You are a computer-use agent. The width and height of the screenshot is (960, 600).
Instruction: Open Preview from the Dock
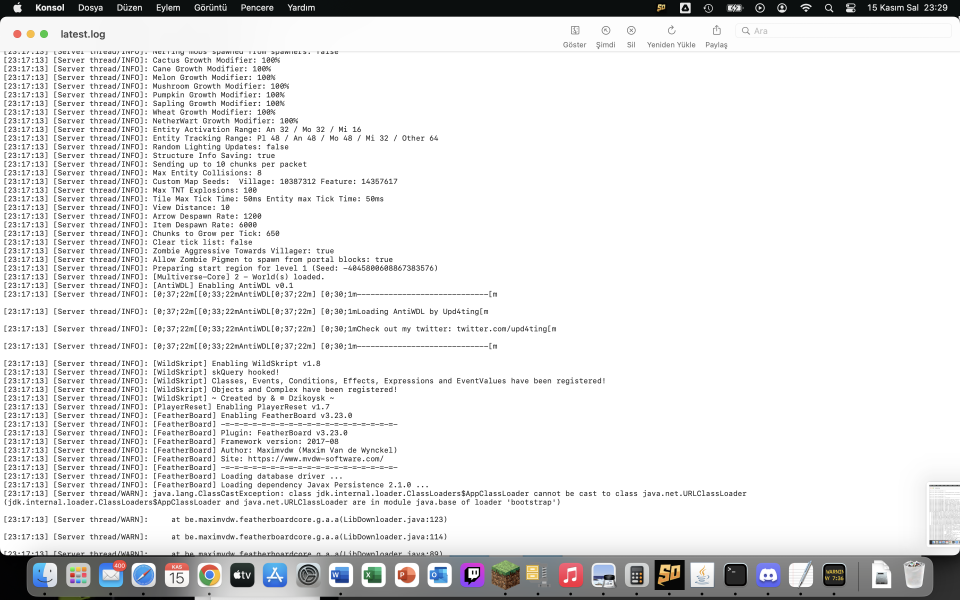pos(604,576)
